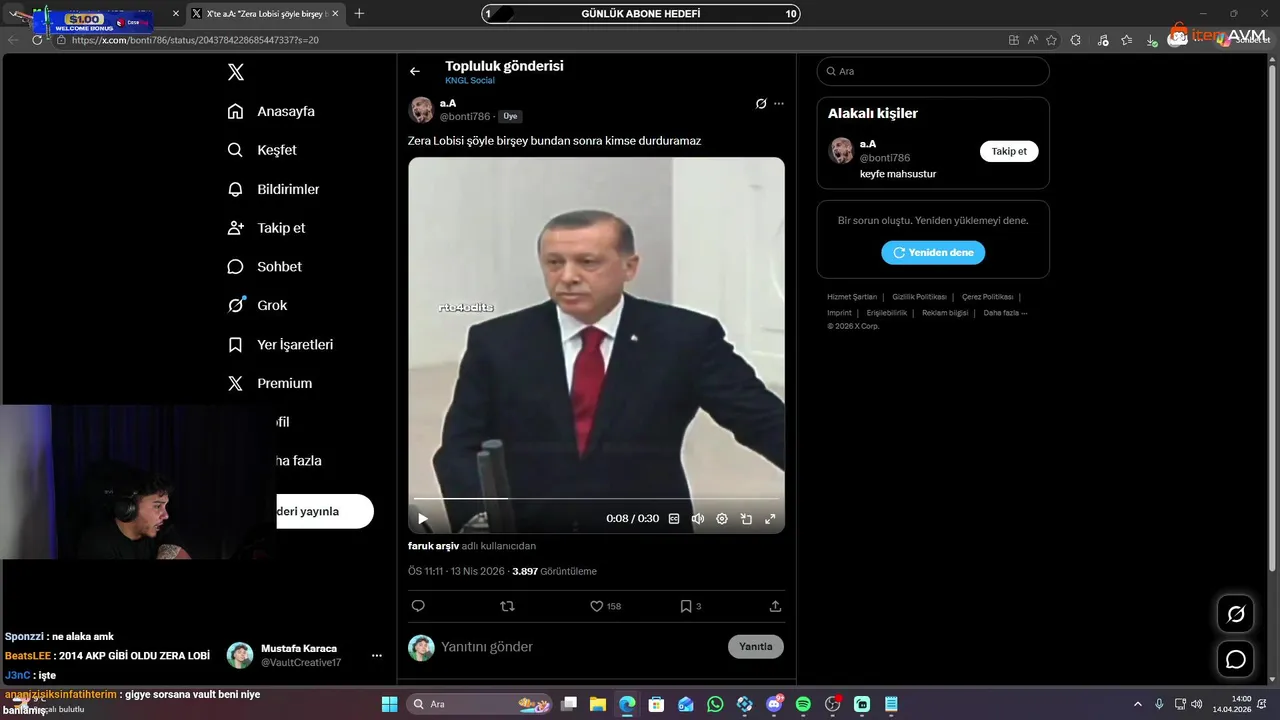Viewport: 1280px width, 720px height.
Task: Repost this post
Action: click(507, 606)
